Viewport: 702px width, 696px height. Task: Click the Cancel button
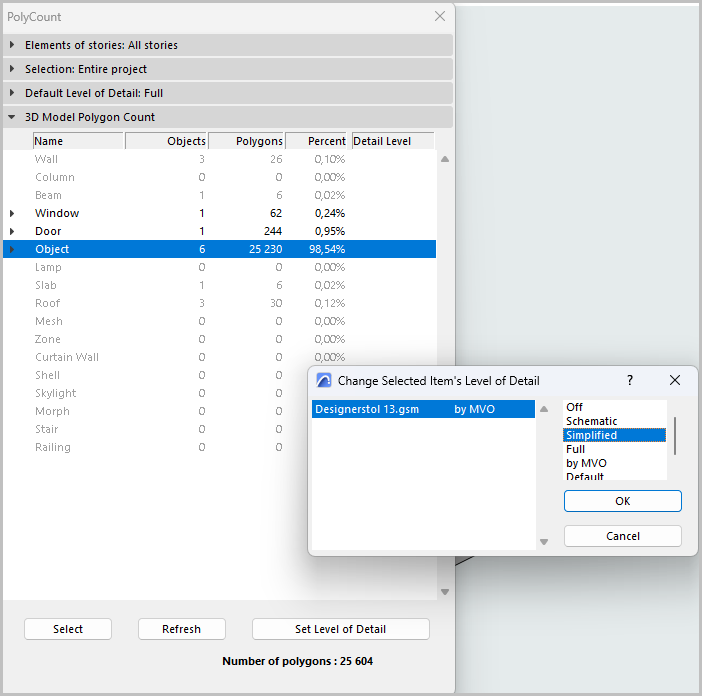pos(622,536)
